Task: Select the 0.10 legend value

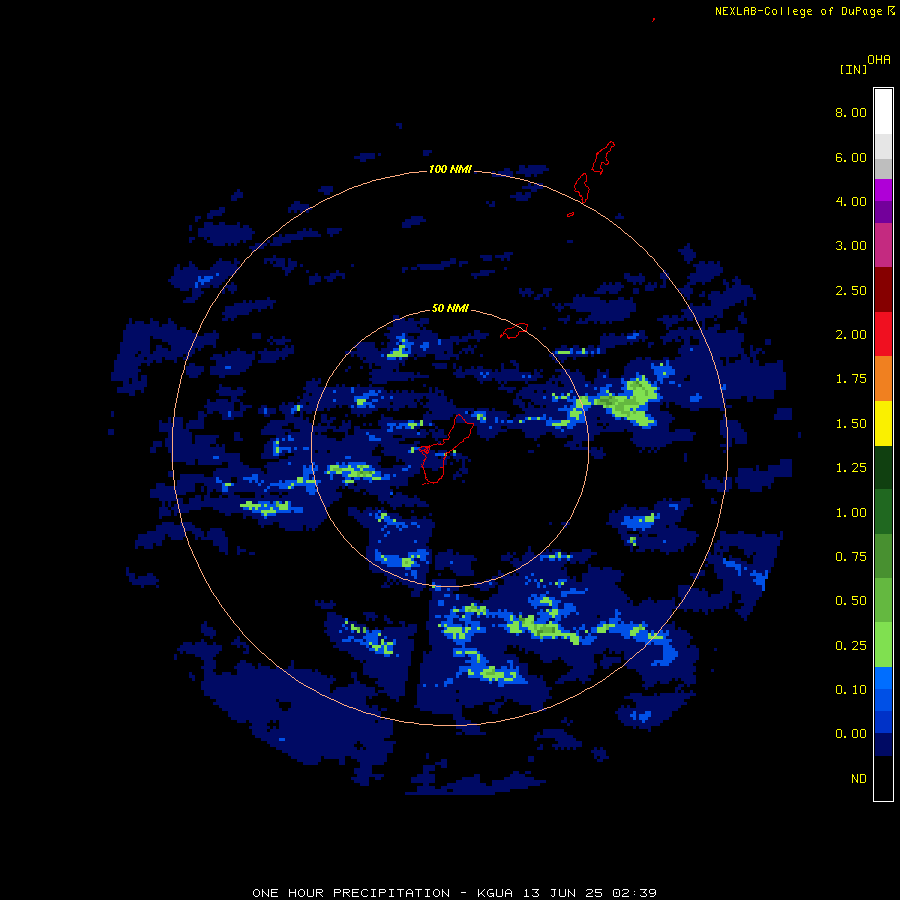Action: (851, 690)
